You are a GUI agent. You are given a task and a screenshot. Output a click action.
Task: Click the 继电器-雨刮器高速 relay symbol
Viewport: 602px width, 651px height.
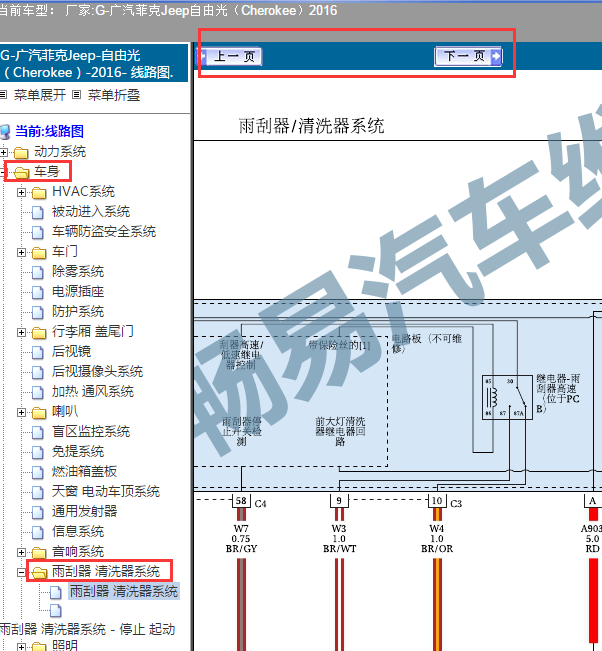[x=507, y=397]
